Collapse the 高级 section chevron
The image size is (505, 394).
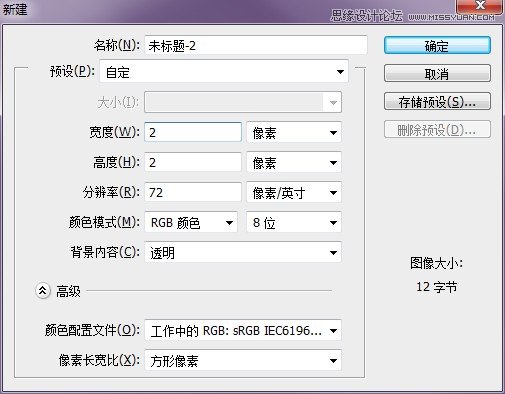click(x=43, y=291)
